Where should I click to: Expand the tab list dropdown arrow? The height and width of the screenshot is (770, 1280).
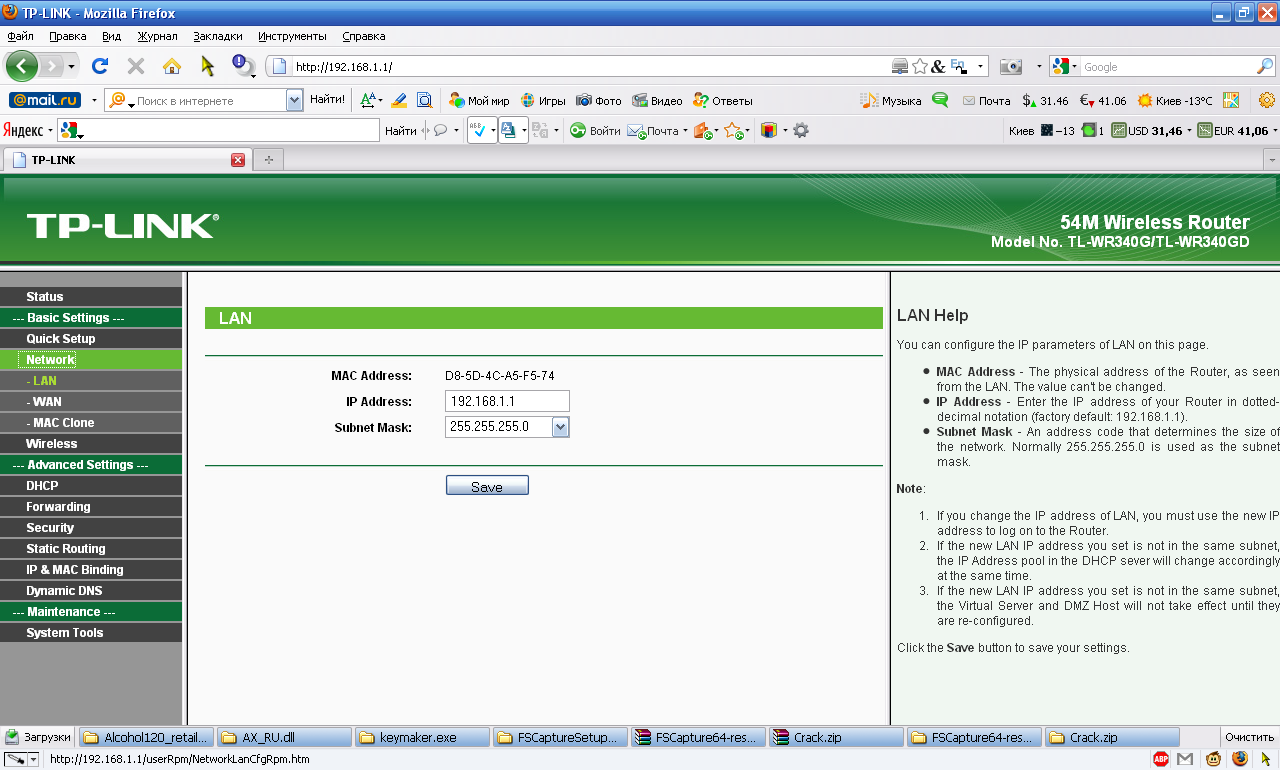1272,160
